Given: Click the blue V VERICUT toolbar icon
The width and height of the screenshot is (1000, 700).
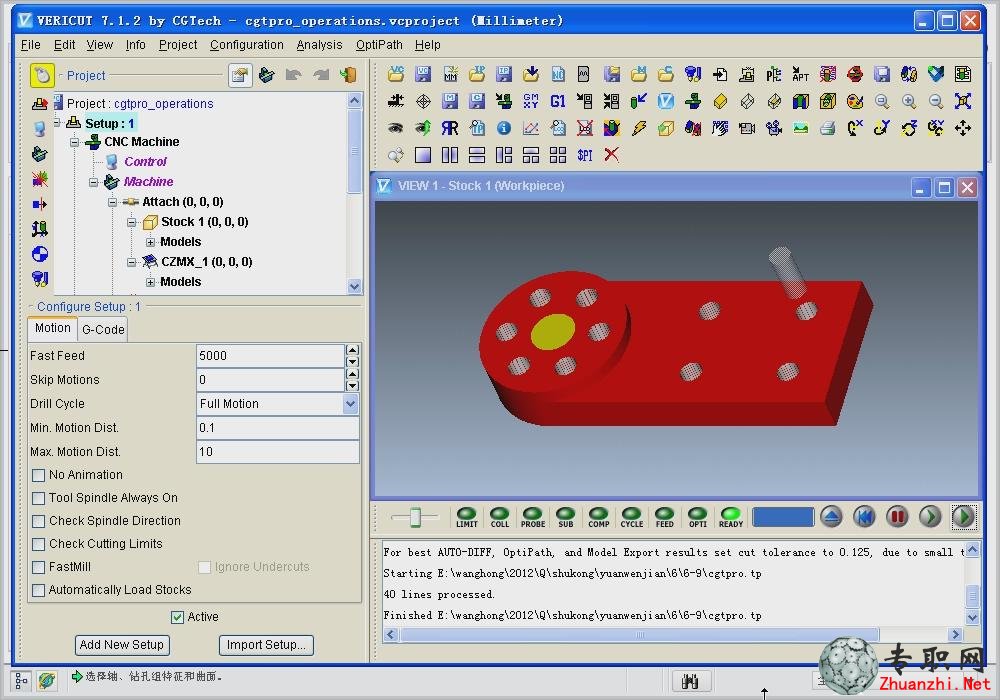Looking at the screenshot, I should tap(665, 101).
